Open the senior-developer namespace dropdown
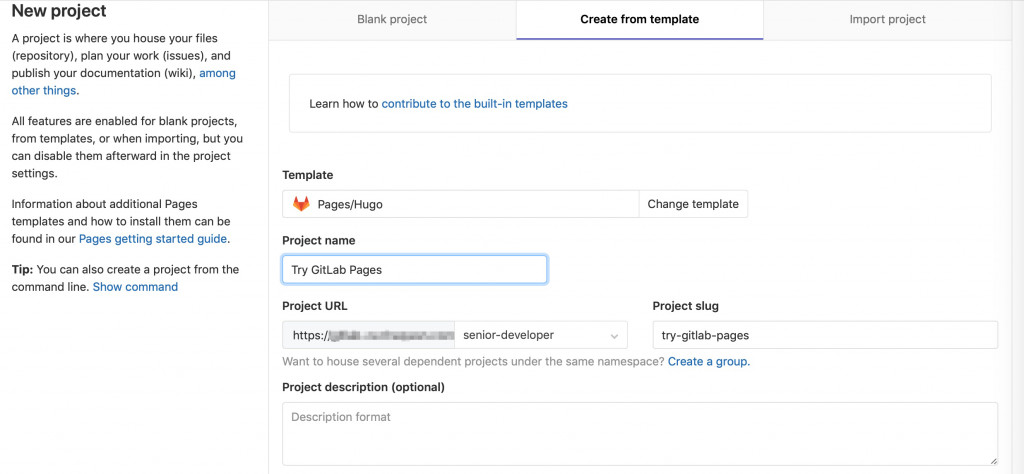Screen dimensions: 1024x474 click(540, 335)
